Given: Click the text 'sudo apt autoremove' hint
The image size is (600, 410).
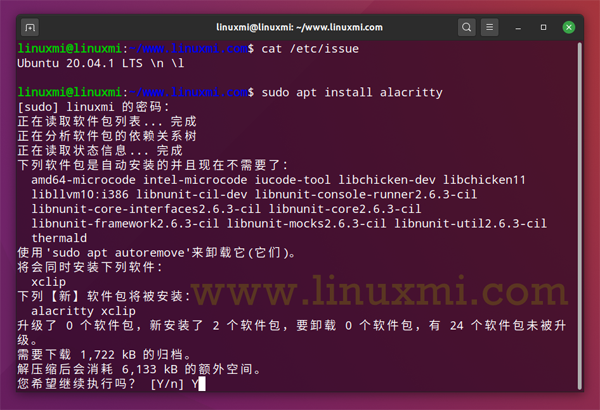Looking at the screenshot, I should (x=118, y=253).
